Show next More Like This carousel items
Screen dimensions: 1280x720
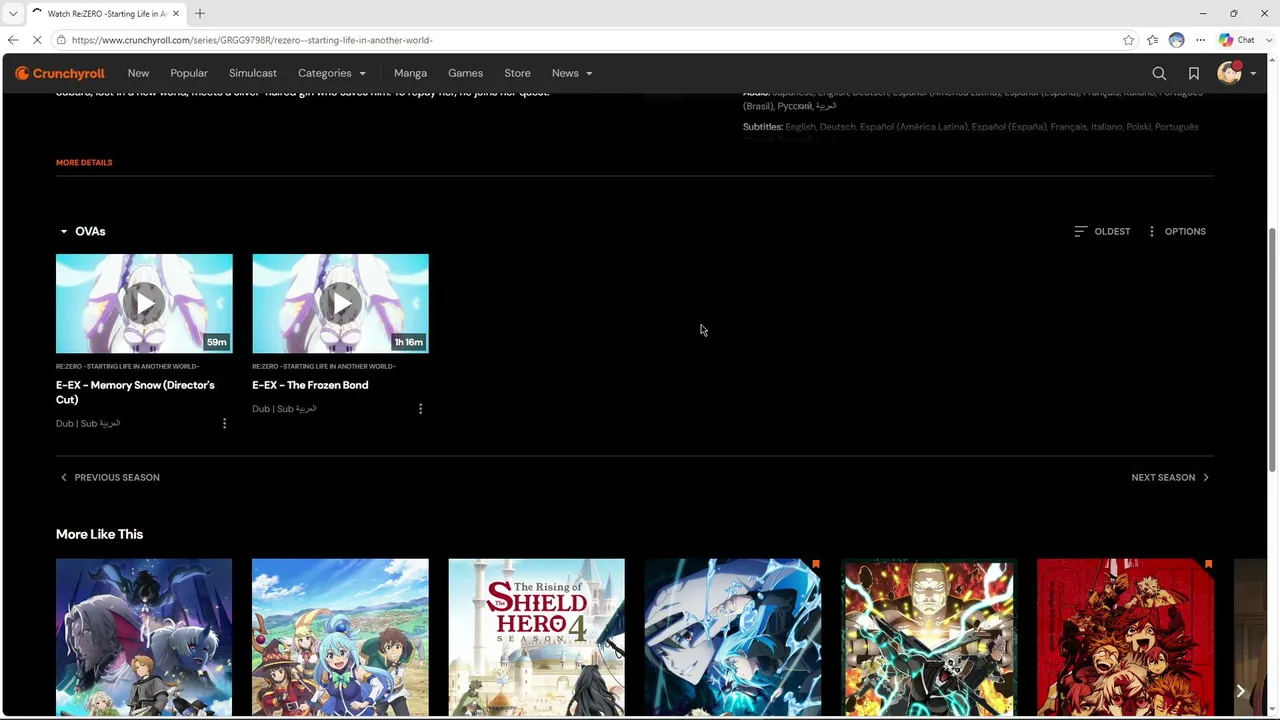point(1240,691)
